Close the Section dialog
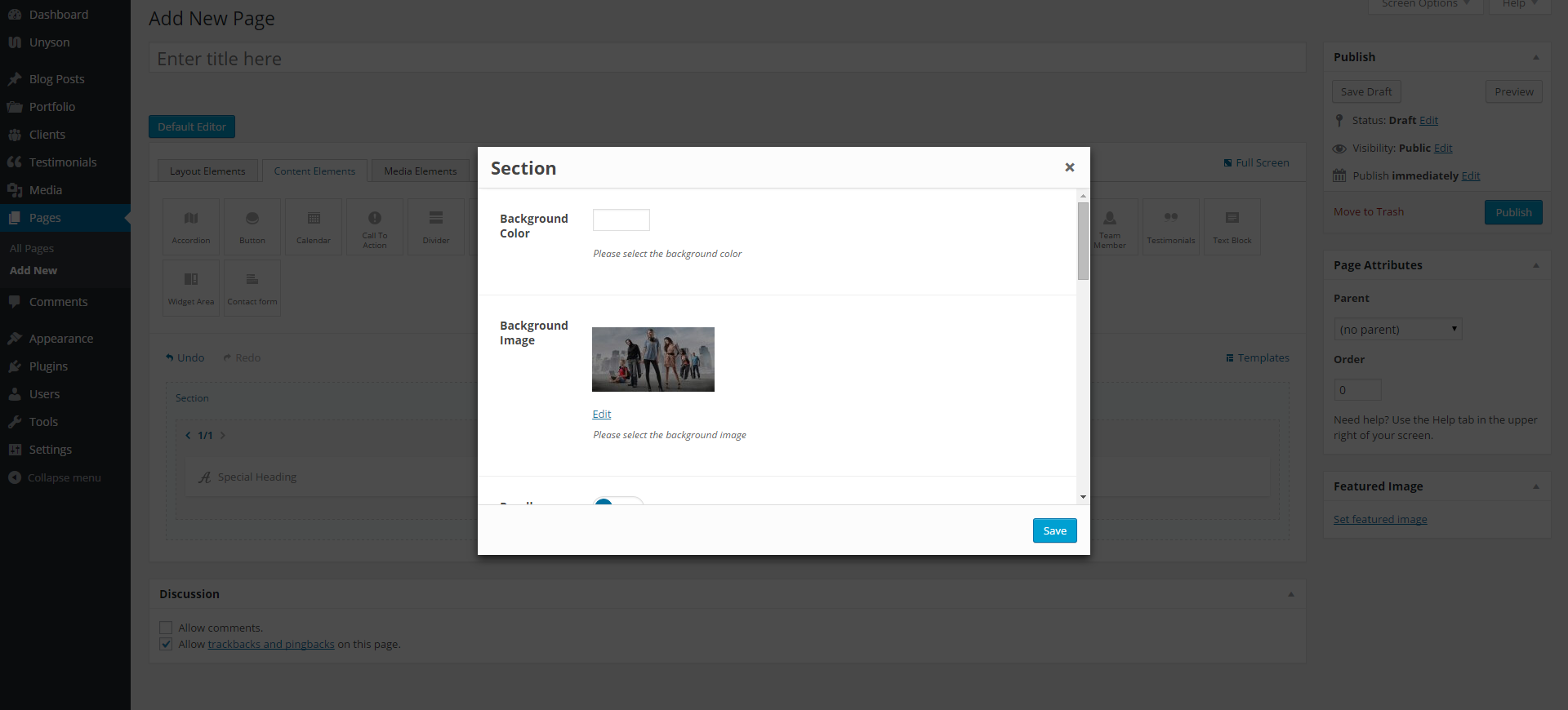The image size is (1568, 710). coord(1069,167)
